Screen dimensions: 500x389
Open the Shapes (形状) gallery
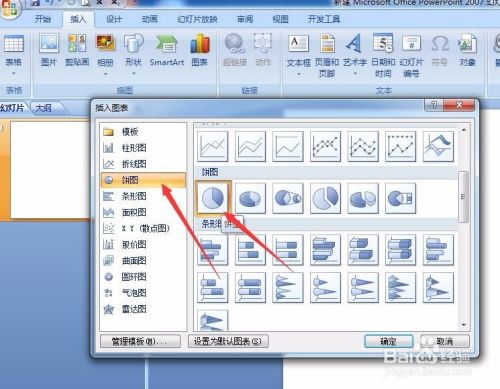(x=133, y=50)
